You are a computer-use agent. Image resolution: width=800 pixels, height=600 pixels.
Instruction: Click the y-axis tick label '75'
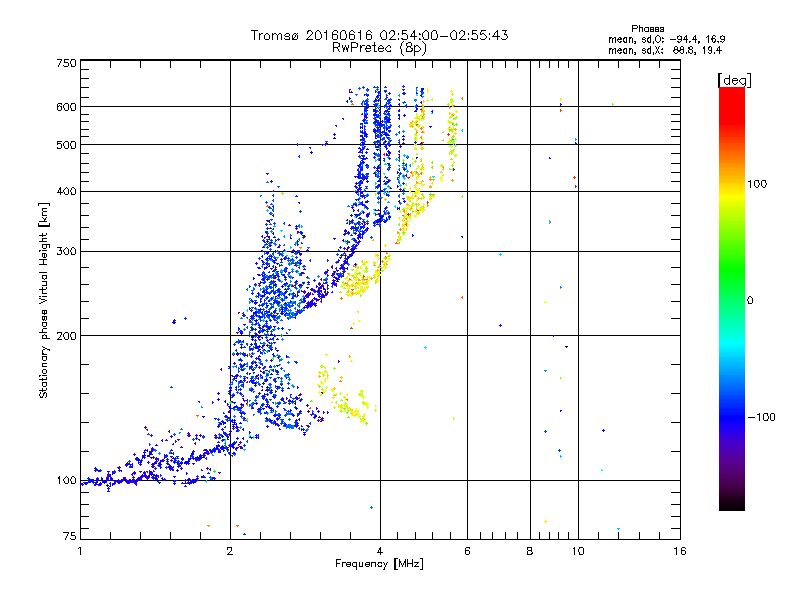70,536
